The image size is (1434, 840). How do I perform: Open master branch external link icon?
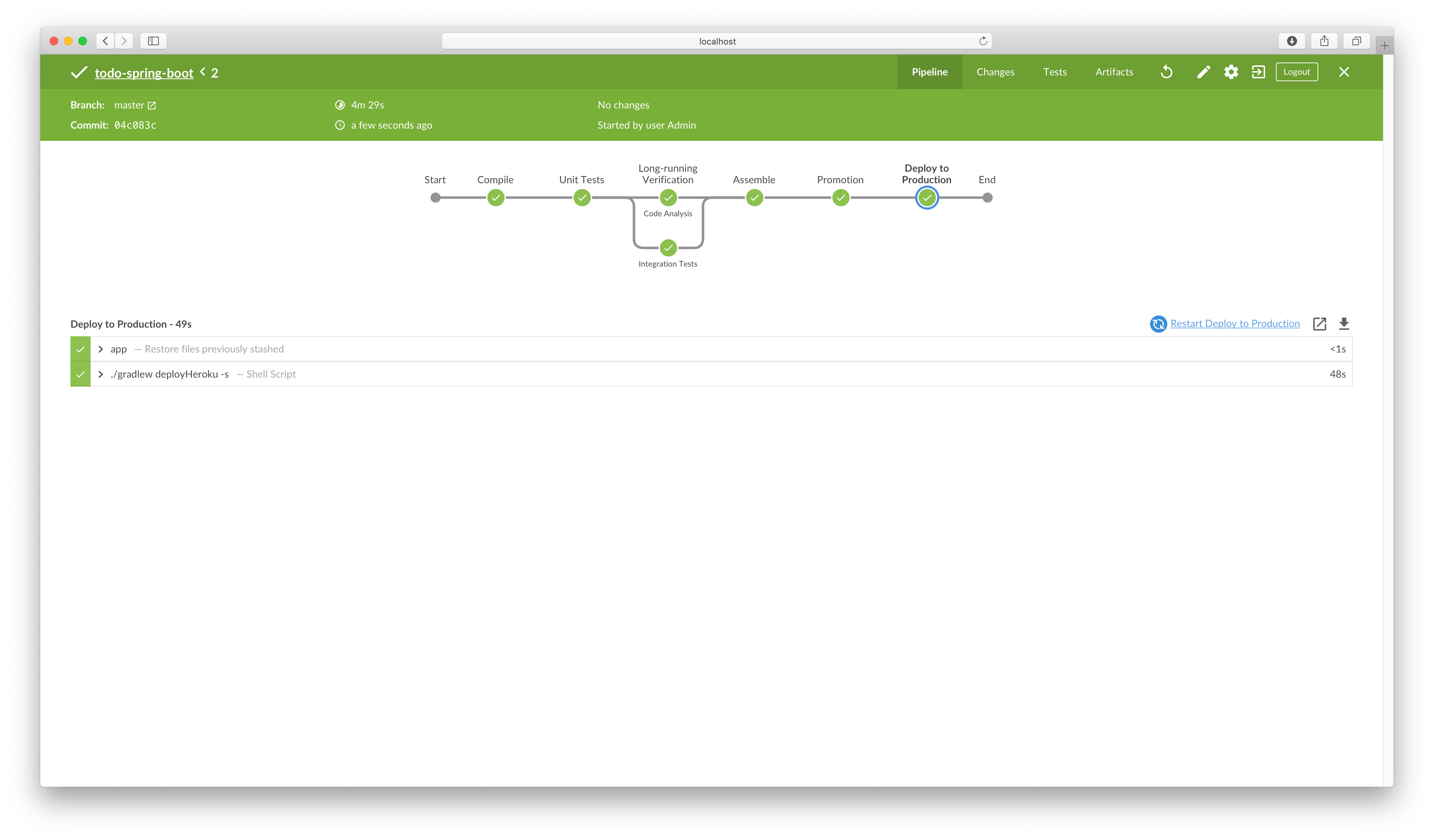pos(151,106)
